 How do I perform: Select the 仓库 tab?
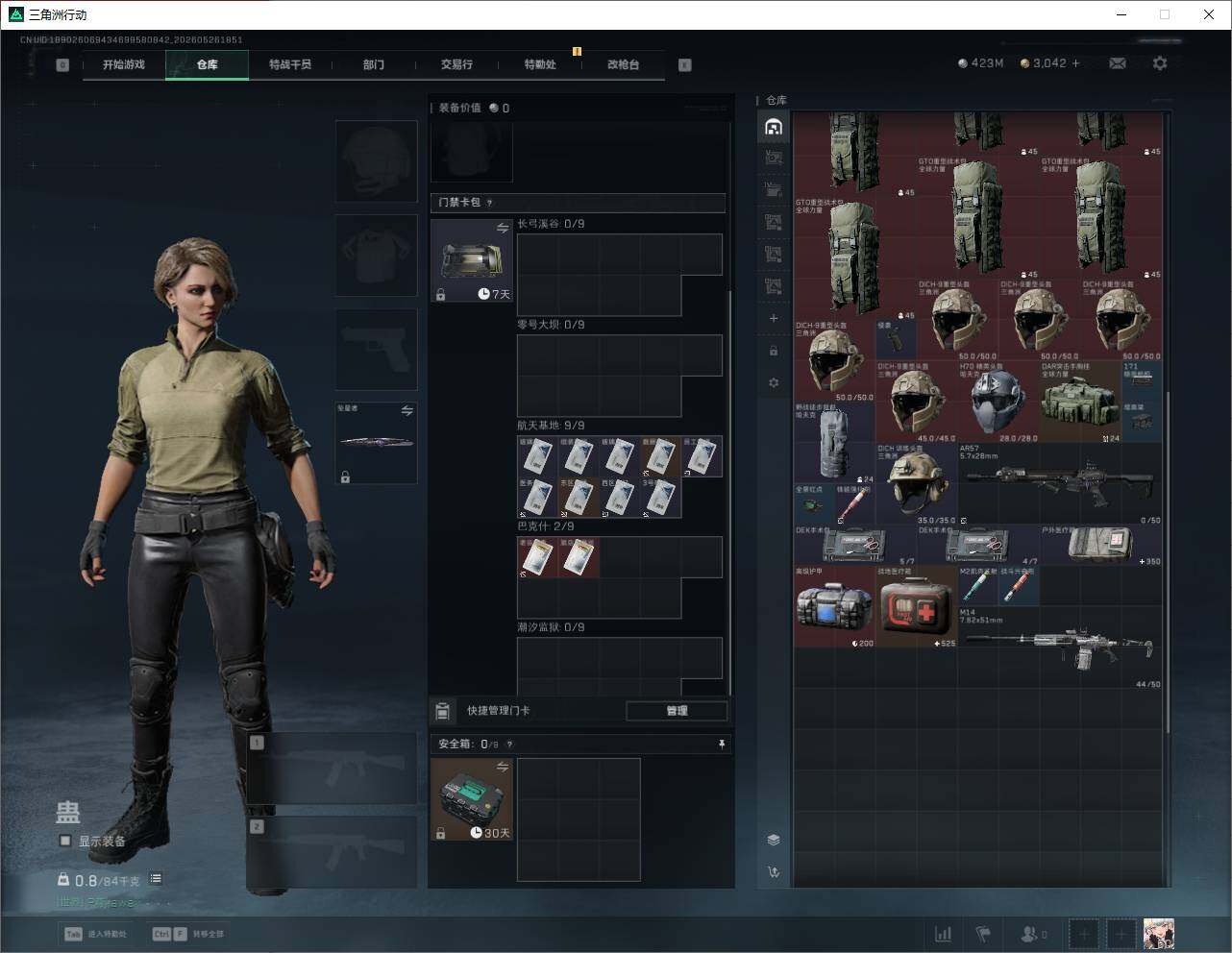point(207,64)
